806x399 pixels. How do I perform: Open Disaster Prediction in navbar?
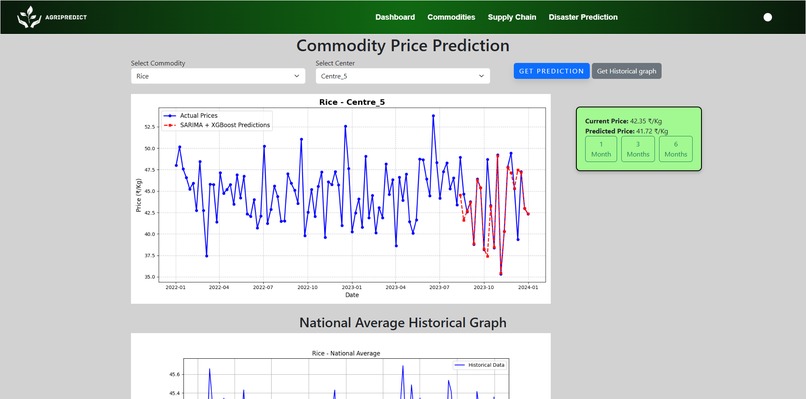tap(583, 17)
